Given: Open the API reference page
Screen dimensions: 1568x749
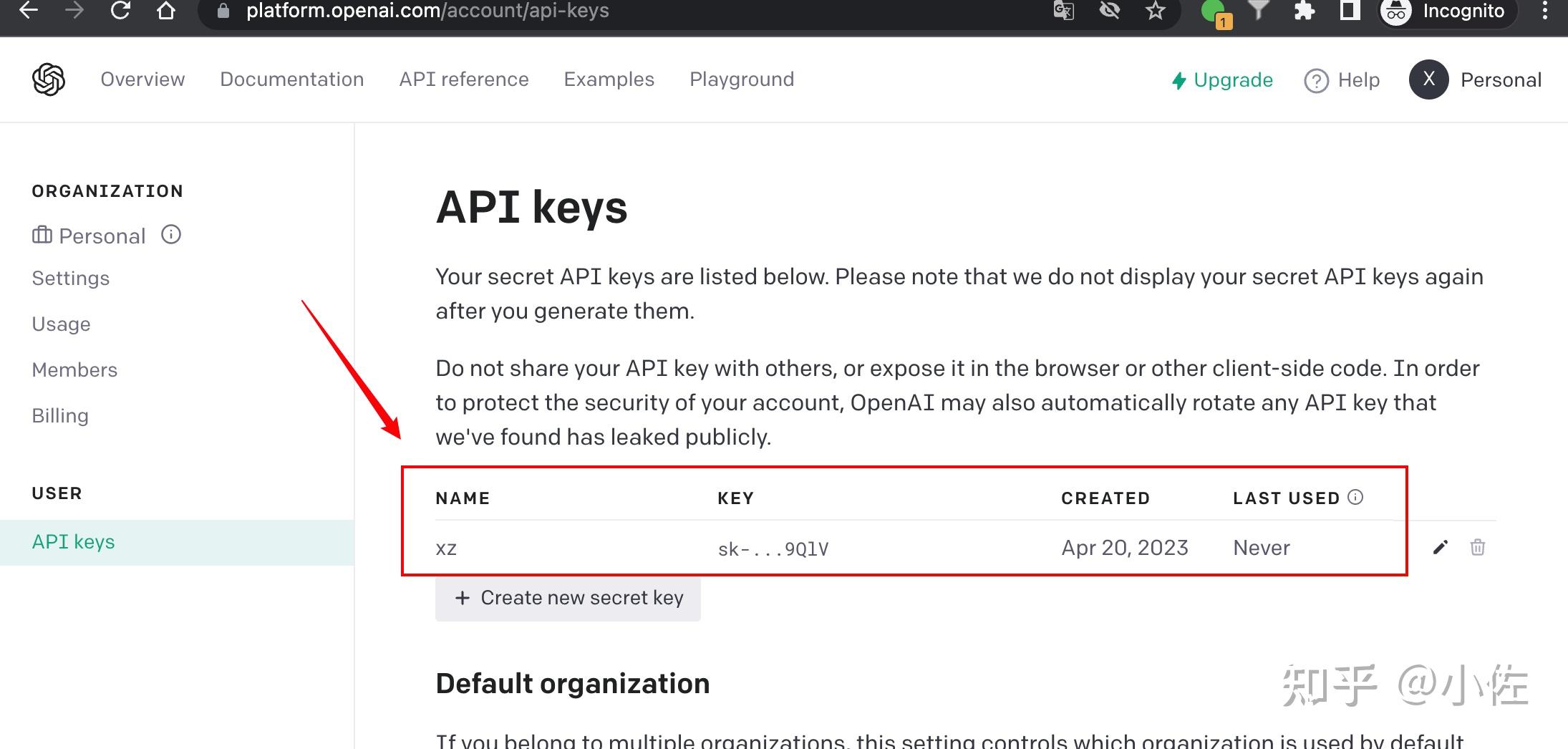Looking at the screenshot, I should [x=464, y=79].
